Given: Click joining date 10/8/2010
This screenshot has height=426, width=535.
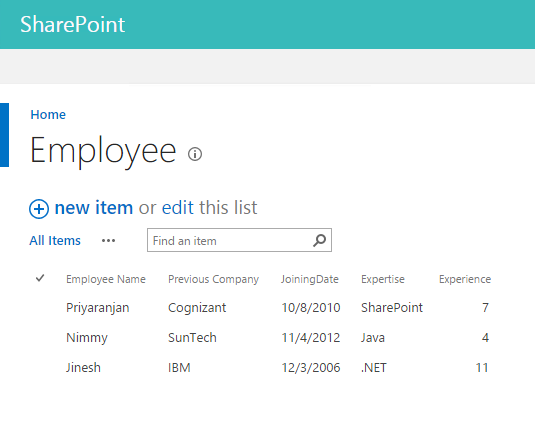Looking at the screenshot, I should (x=311, y=308).
